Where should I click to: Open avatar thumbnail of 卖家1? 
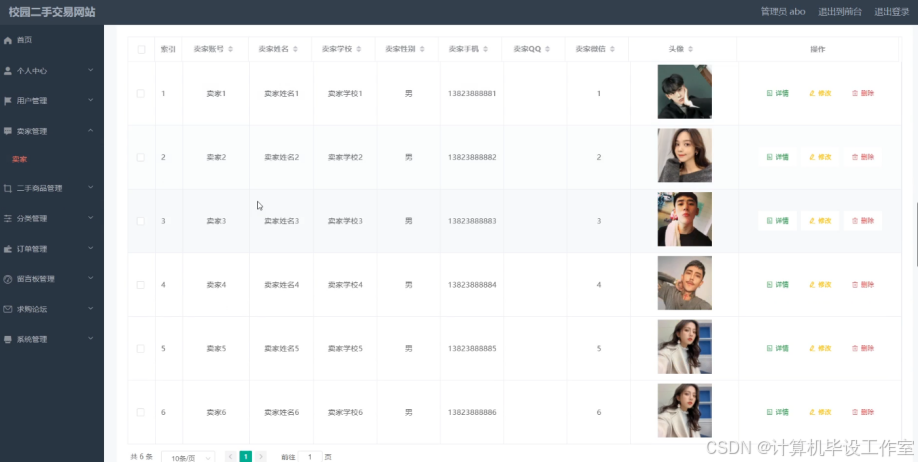pyautogui.click(x=684, y=92)
